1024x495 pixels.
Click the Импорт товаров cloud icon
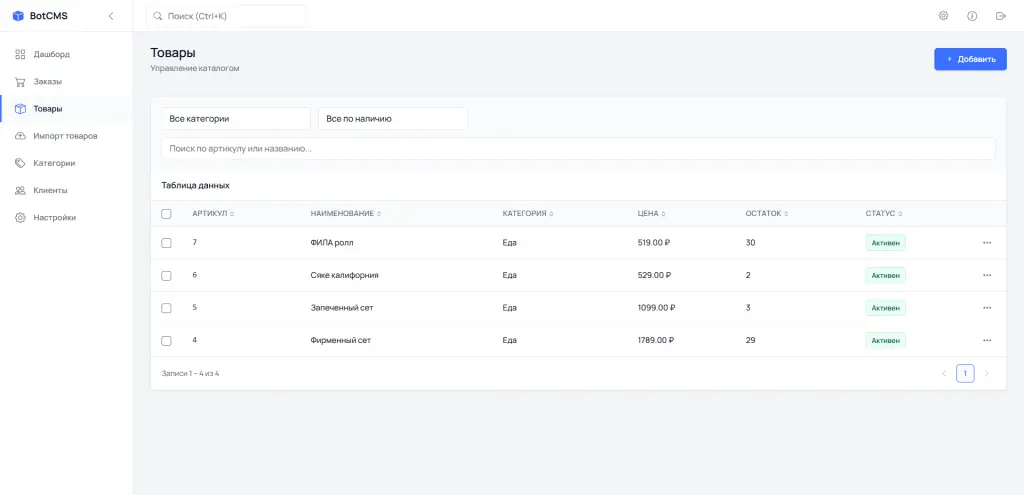[x=20, y=136]
